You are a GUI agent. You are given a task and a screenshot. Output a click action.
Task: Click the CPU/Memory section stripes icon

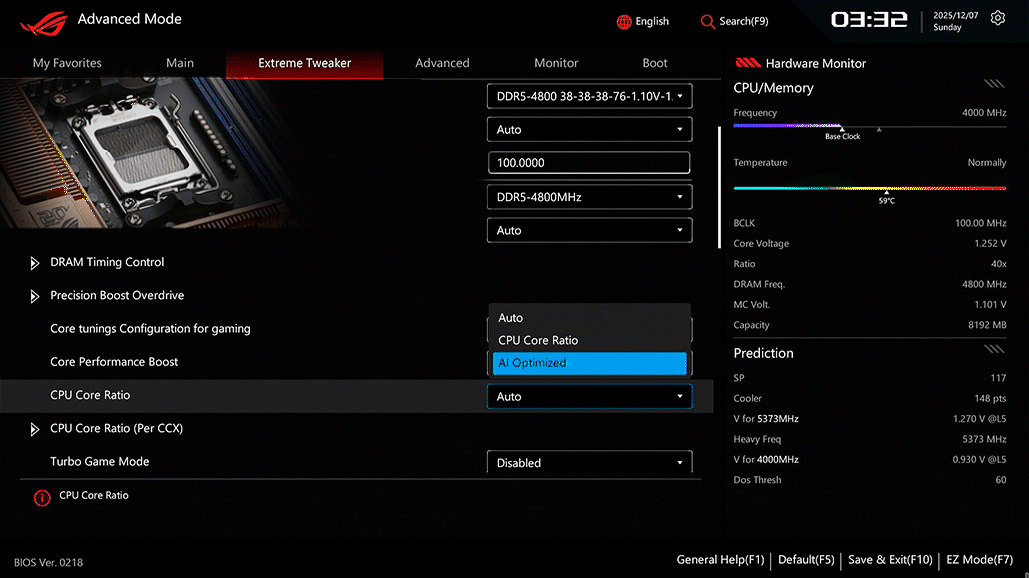[x=994, y=84]
